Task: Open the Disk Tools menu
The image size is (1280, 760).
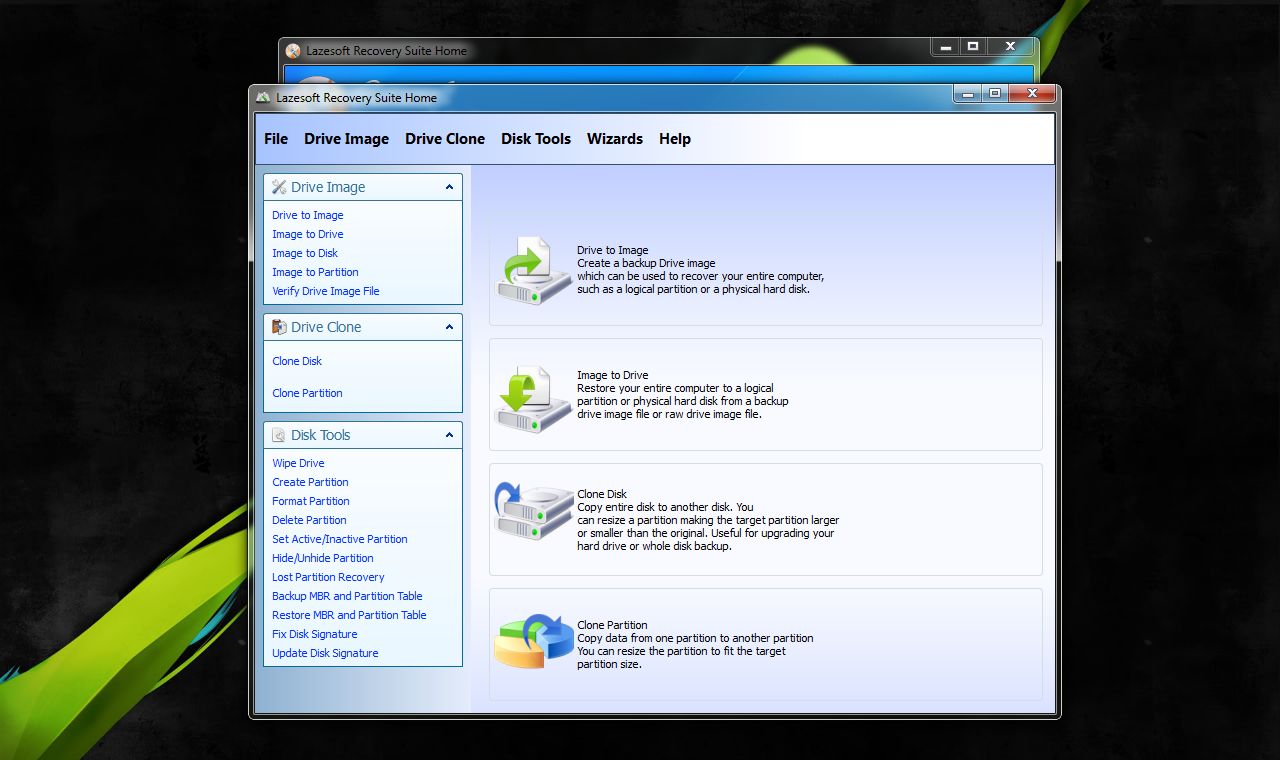Action: (x=536, y=139)
